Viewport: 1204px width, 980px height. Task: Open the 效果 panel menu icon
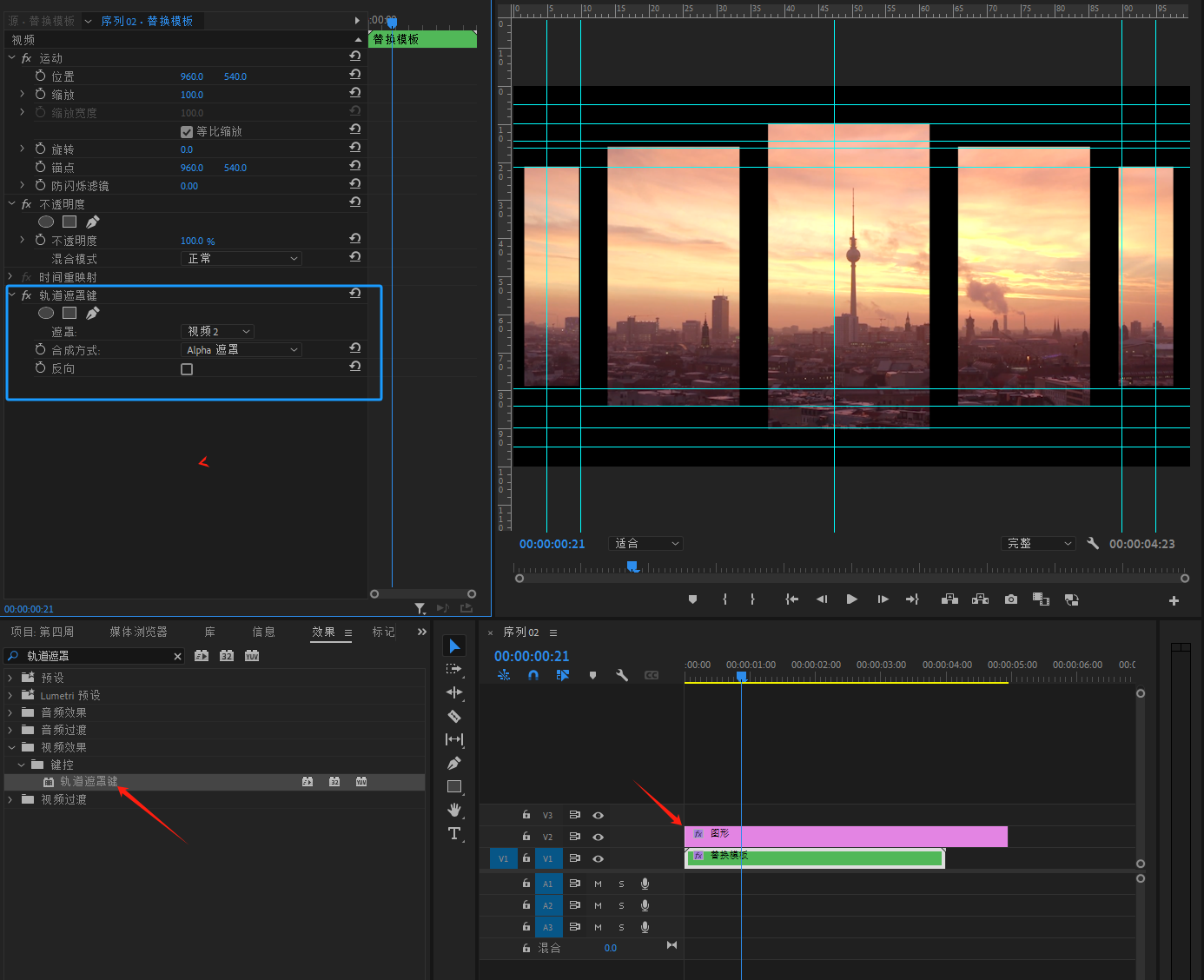click(348, 632)
